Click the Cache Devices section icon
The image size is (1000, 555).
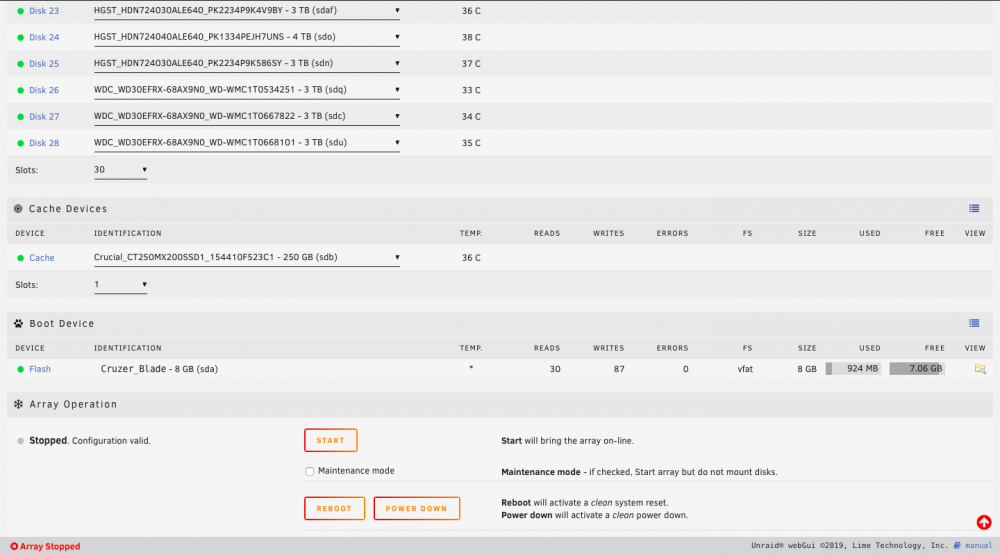18,209
